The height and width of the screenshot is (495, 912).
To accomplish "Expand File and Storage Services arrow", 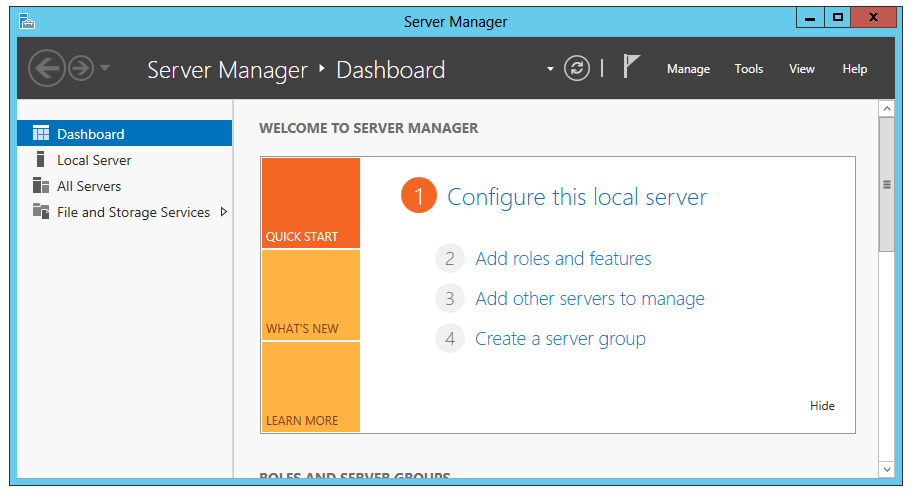I will point(223,212).
